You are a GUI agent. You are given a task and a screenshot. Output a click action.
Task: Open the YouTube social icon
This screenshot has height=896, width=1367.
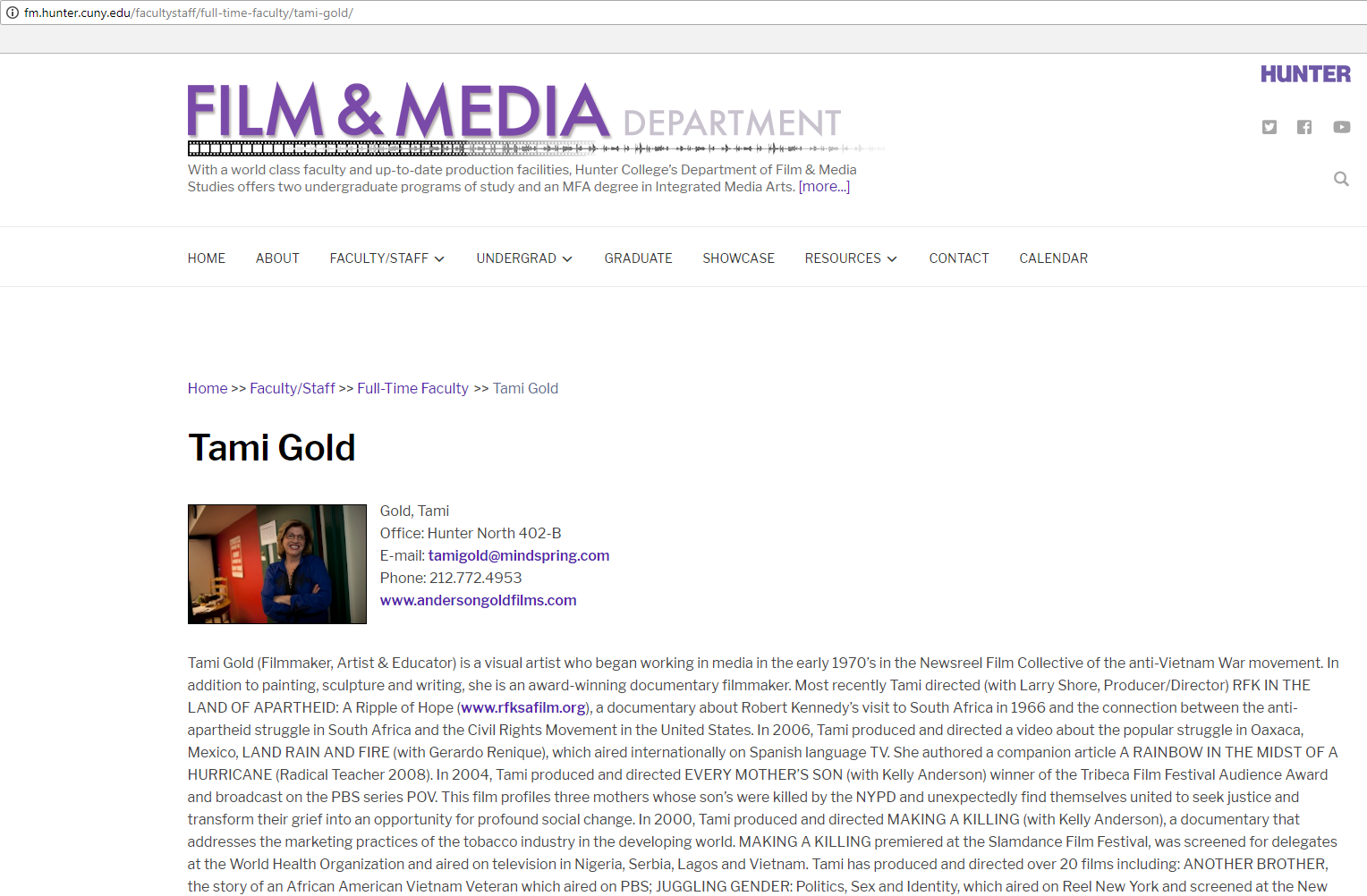[1341, 127]
